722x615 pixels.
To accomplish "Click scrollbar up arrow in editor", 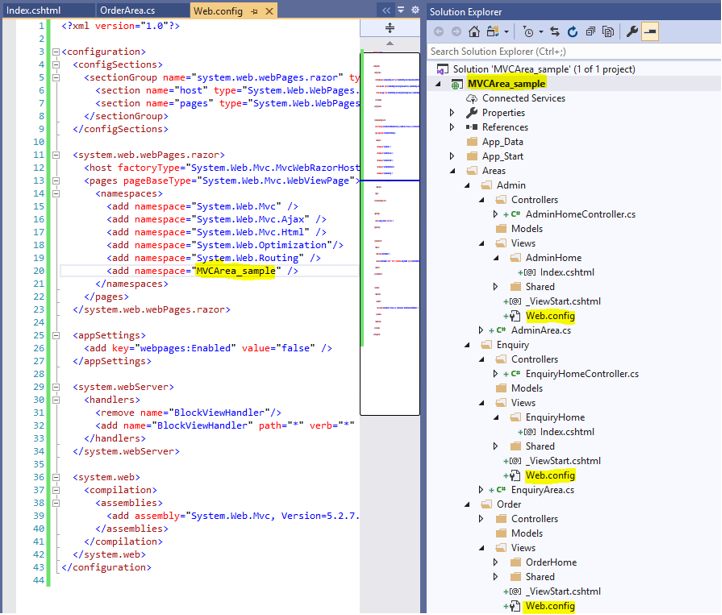I will [x=390, y=43].
